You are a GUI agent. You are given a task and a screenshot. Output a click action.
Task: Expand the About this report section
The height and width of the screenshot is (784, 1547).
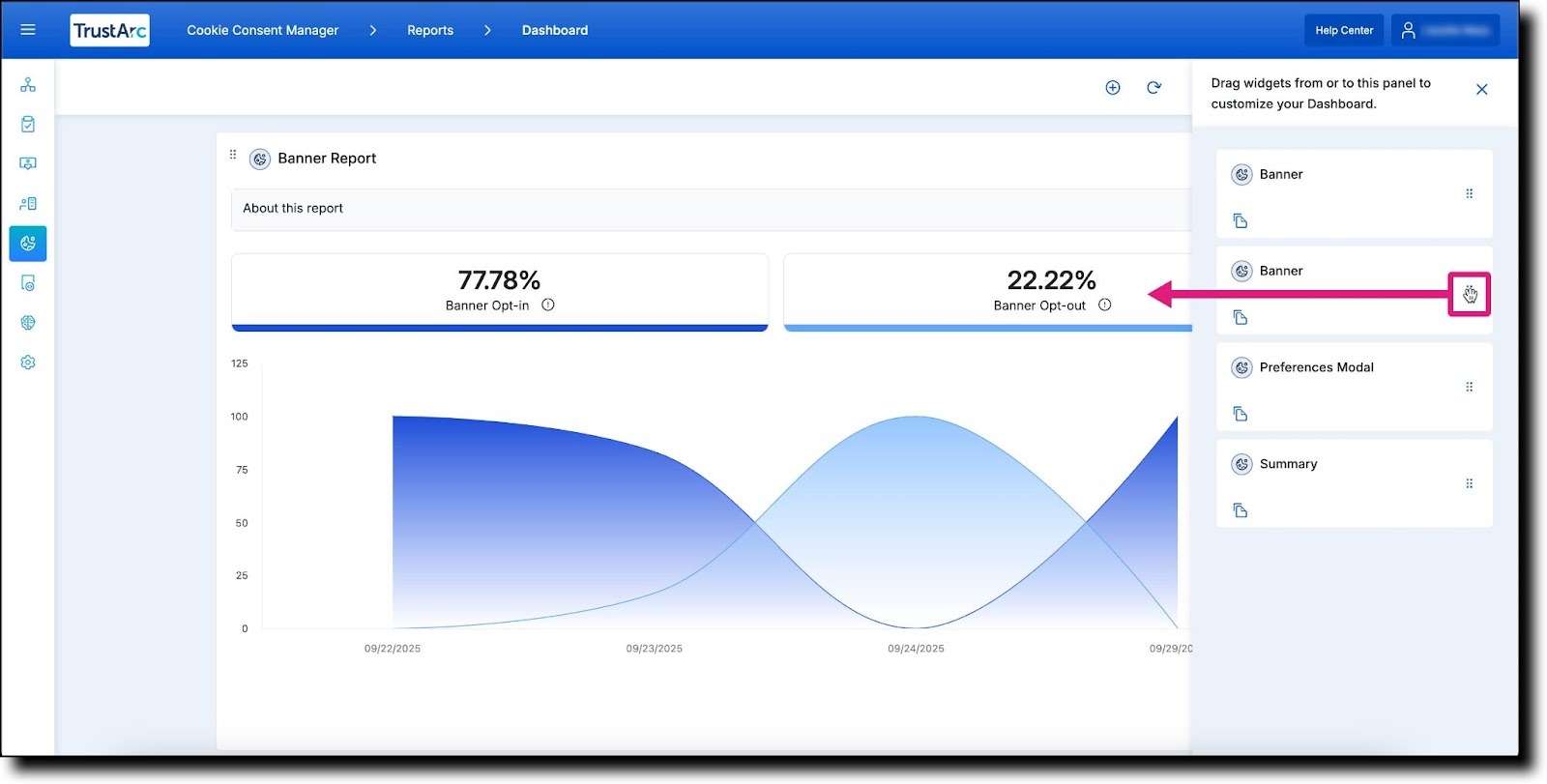(x=711, y=210)
